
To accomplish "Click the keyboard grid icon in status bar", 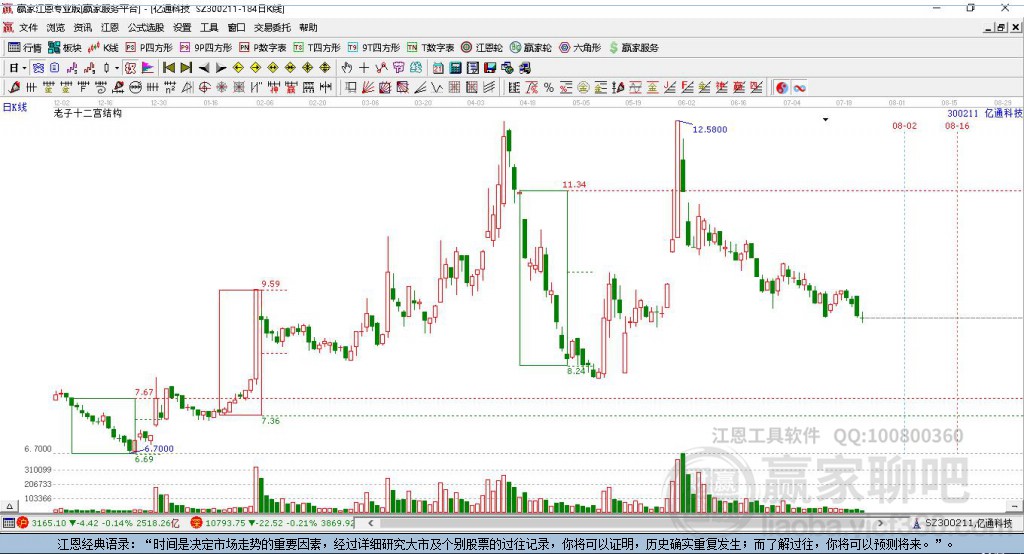I will coord(8,523).
